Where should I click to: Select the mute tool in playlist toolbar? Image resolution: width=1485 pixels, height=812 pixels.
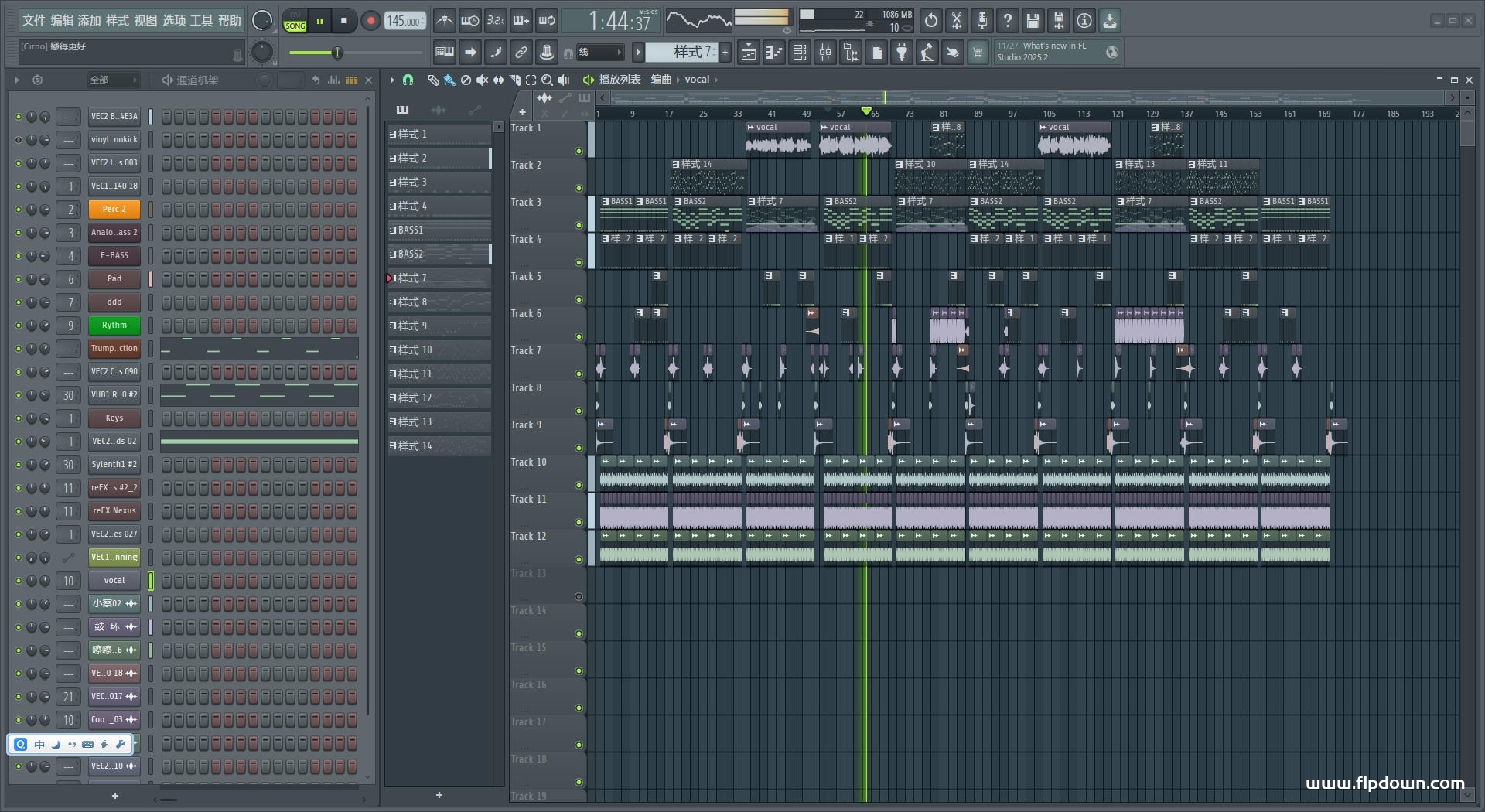click(x=482, y=80)
